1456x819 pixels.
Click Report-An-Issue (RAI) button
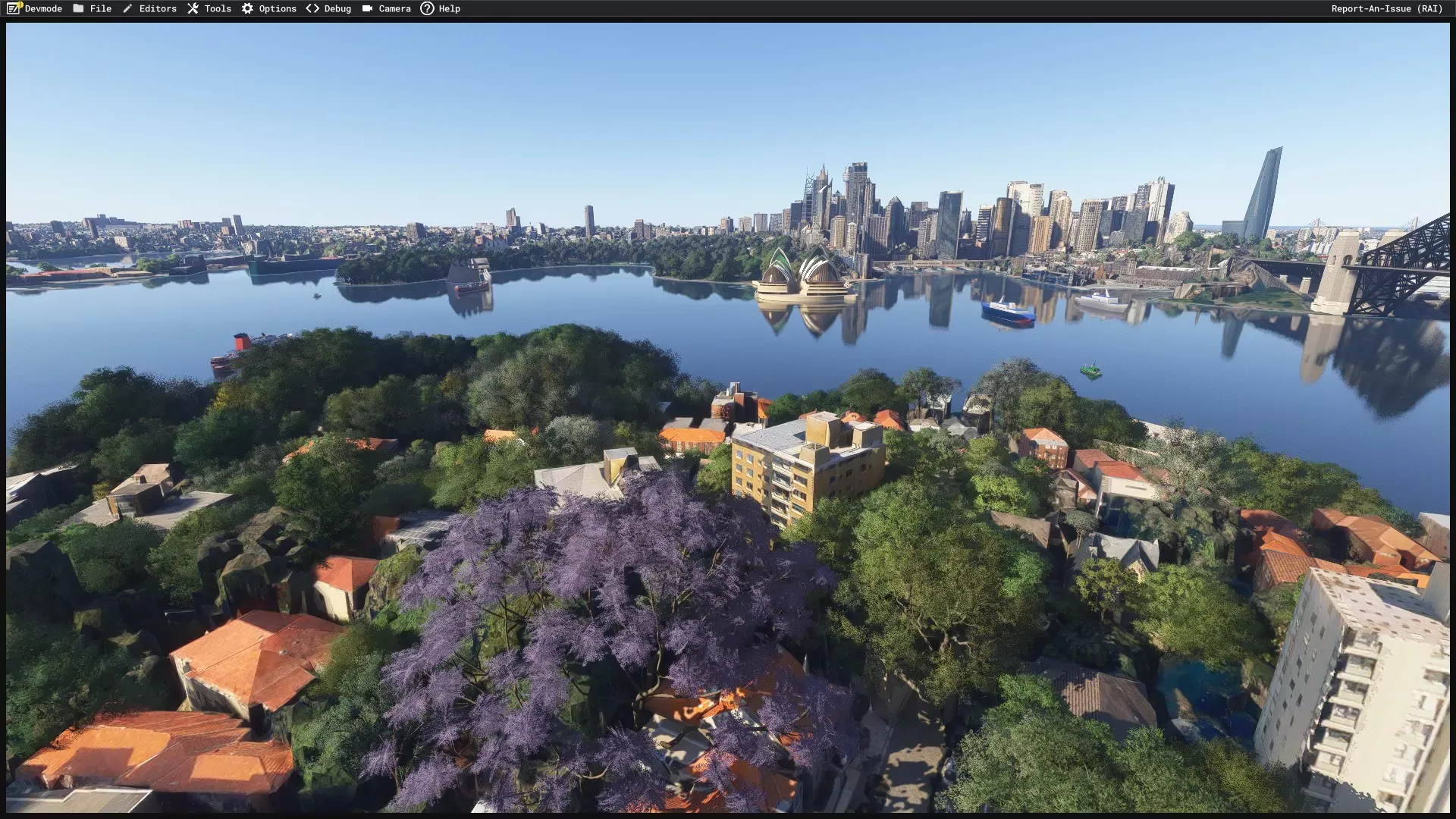(x=1386, y=8)
